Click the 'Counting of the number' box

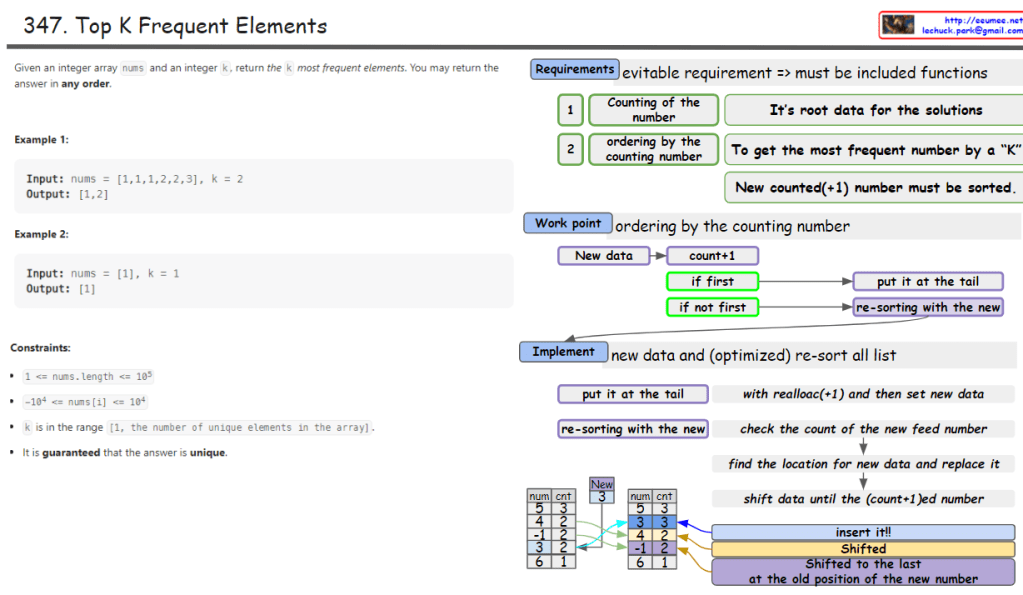coord(653,110)
